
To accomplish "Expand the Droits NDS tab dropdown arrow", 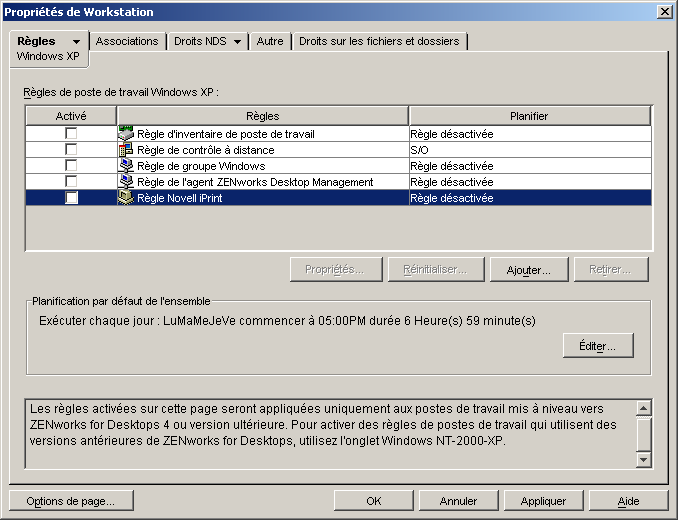I will click(x=237, y=42).
